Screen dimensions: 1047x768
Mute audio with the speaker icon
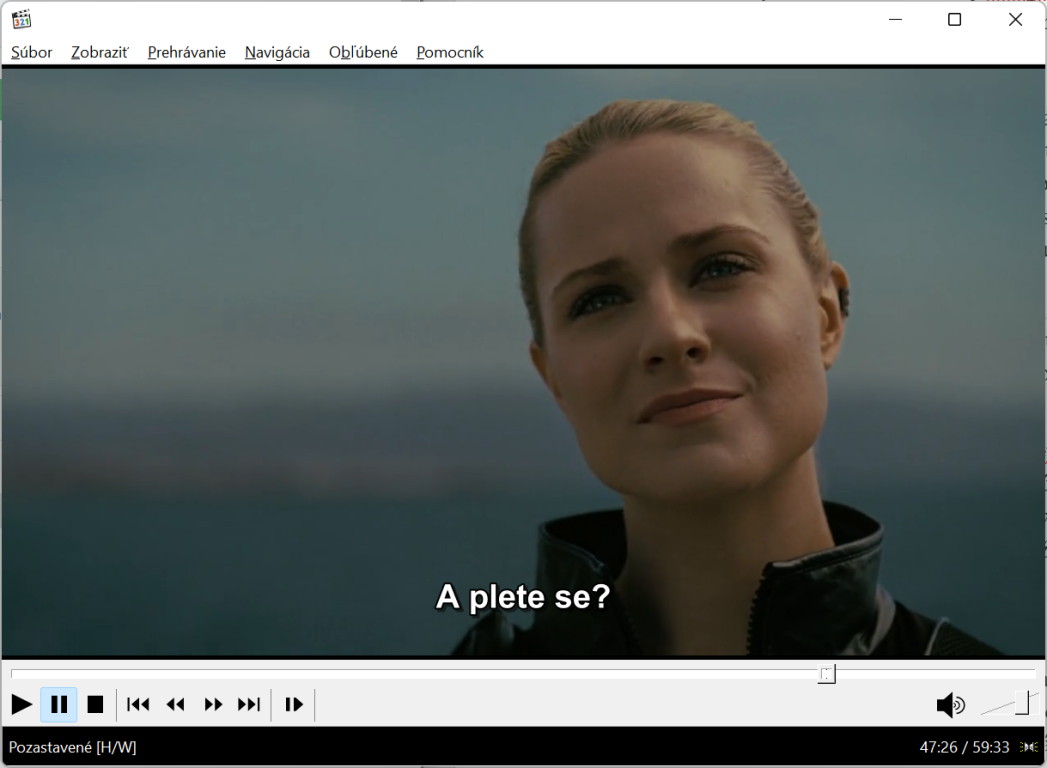click(x=949, y=706)
